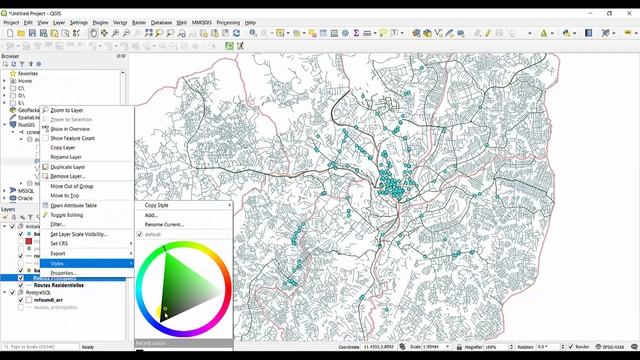Click the New GeoPackage Layer icon

pos(427,33)
